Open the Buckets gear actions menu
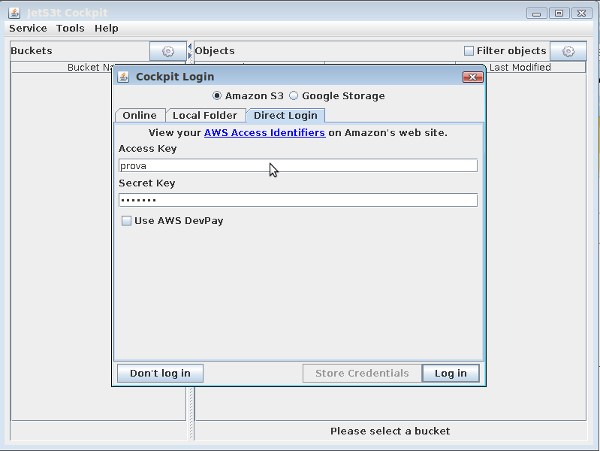 coord(168,51)
